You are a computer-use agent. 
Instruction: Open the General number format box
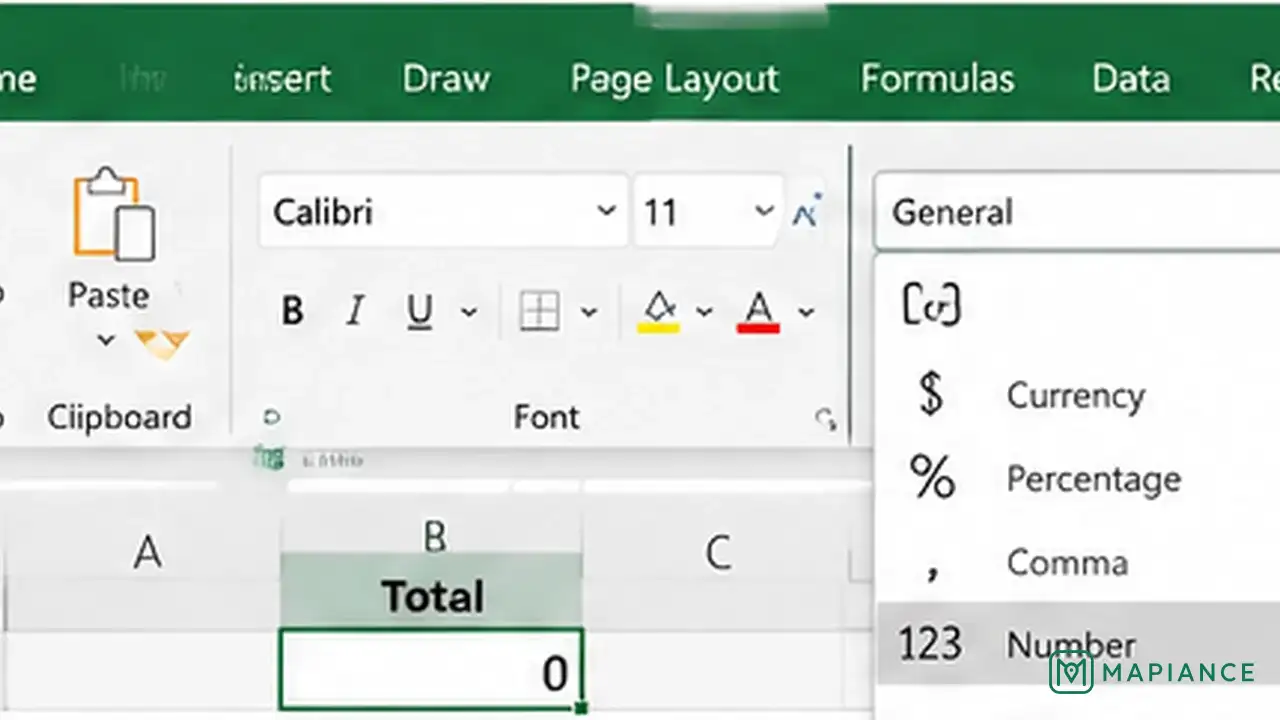1077,212
